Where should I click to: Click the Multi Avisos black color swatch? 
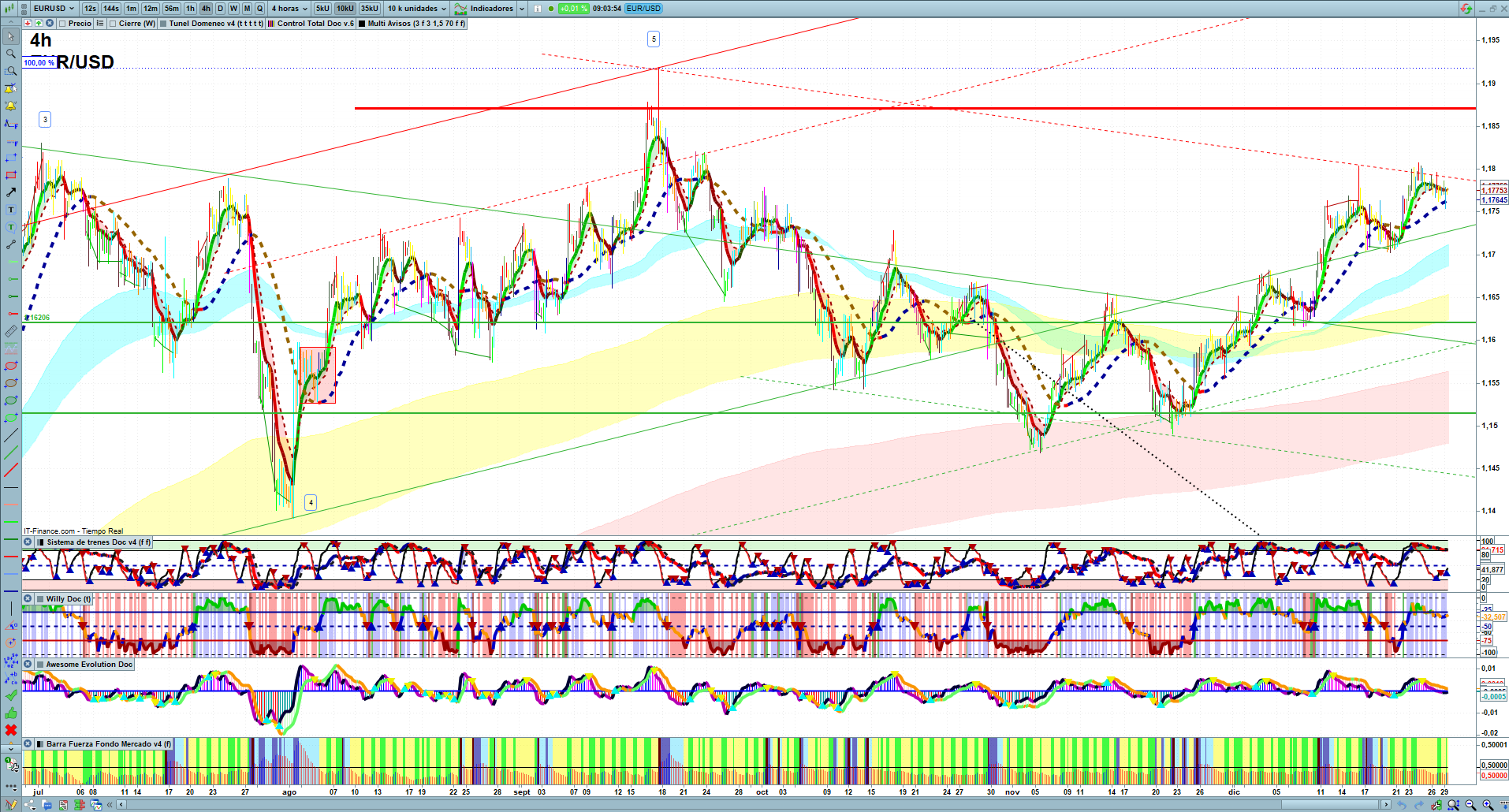tap(362, 24)
